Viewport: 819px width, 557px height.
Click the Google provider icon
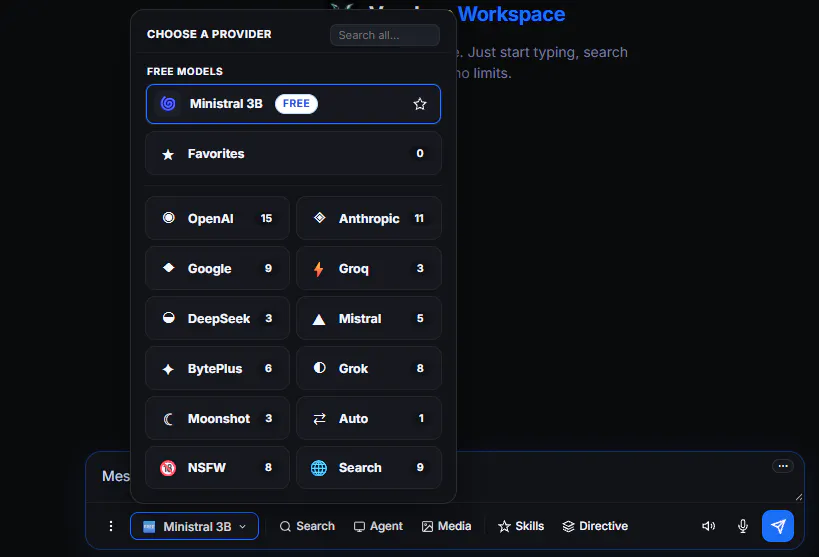click(168, 268)
